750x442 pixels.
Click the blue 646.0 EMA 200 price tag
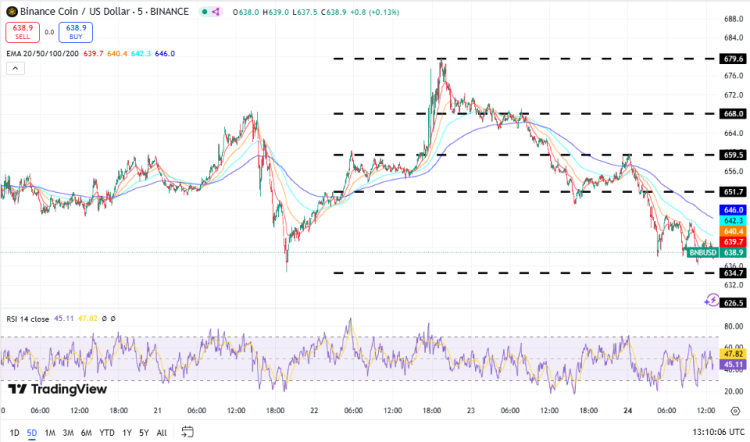pos(733,210)
